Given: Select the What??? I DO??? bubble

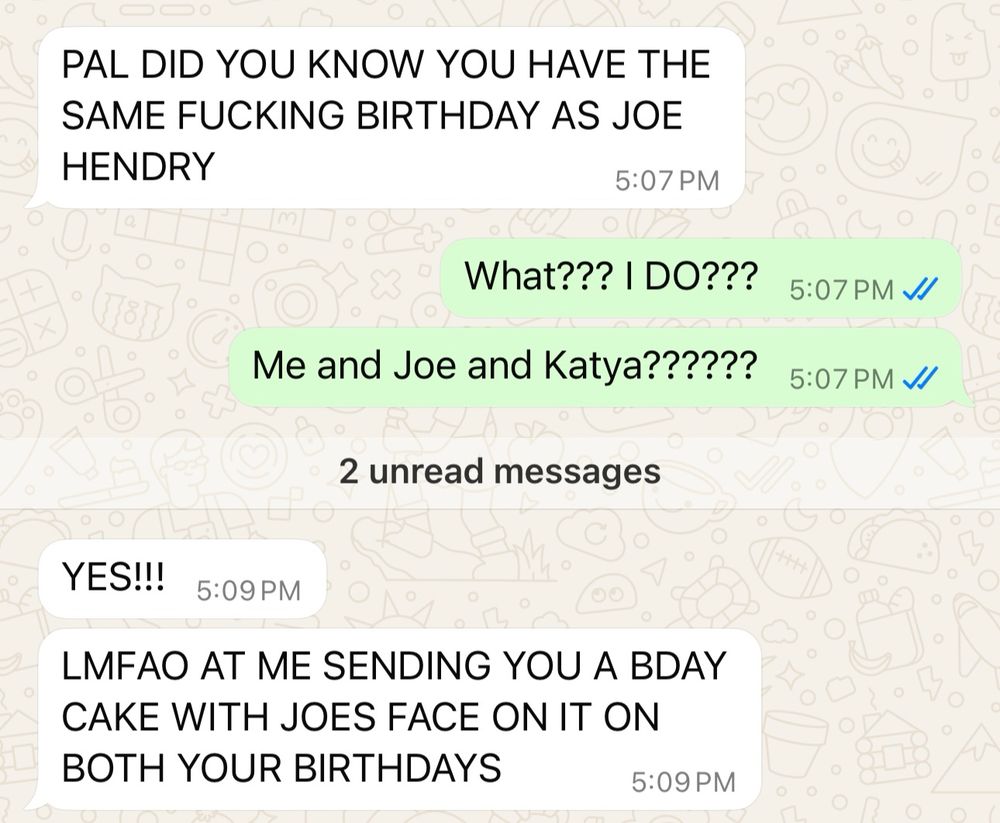Looking at the screenshot, I should pos(702,278).
